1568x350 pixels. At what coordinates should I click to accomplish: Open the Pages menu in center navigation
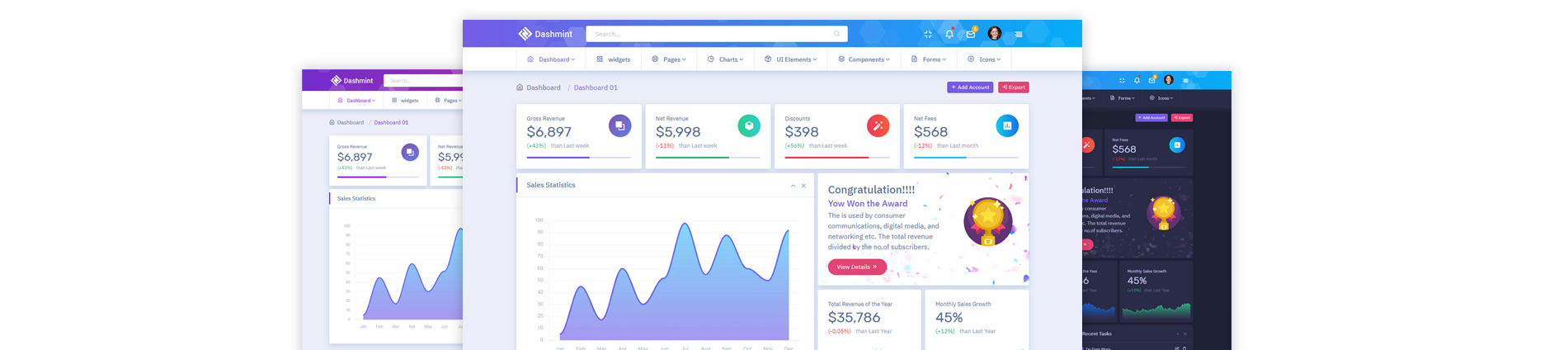point(669,59)
